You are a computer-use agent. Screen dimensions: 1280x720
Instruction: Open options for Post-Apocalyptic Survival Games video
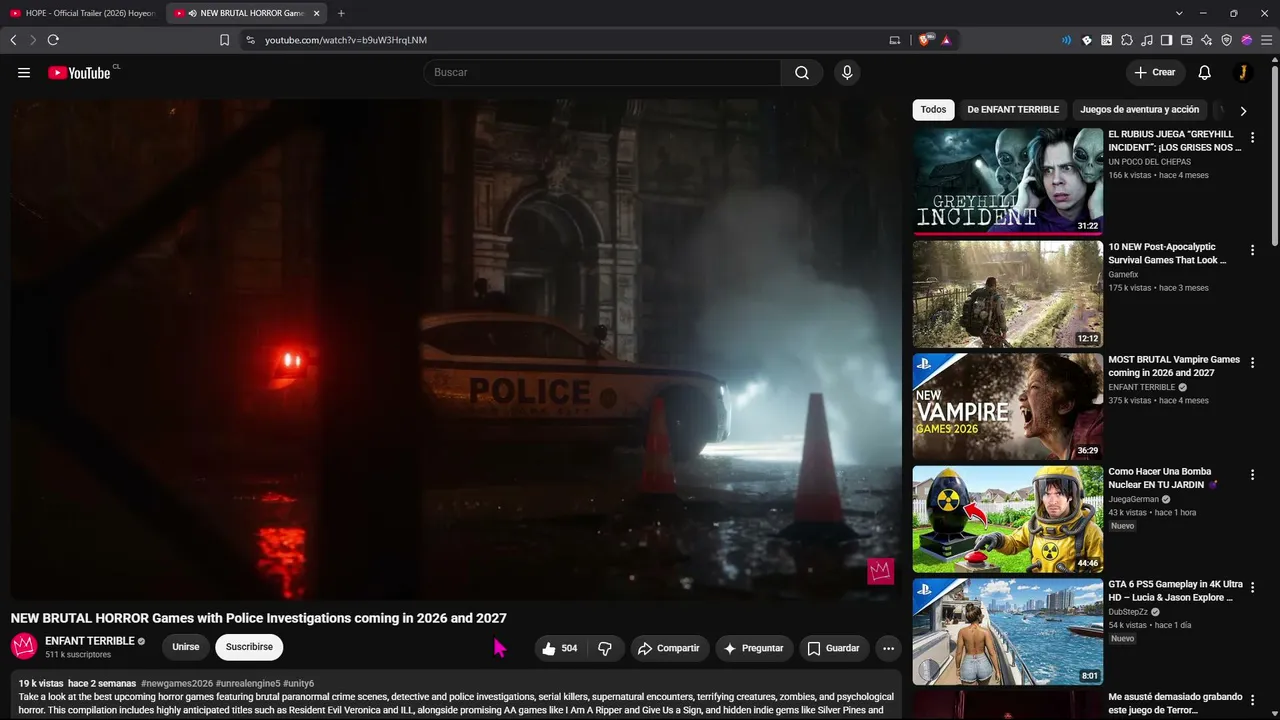click(1252, 250)
